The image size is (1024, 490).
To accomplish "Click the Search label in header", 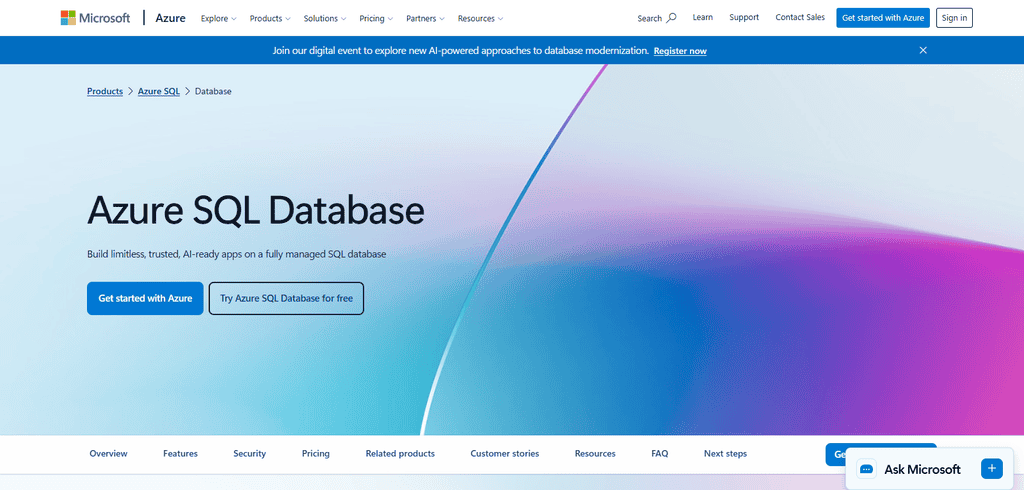I will tap(649, 18).
